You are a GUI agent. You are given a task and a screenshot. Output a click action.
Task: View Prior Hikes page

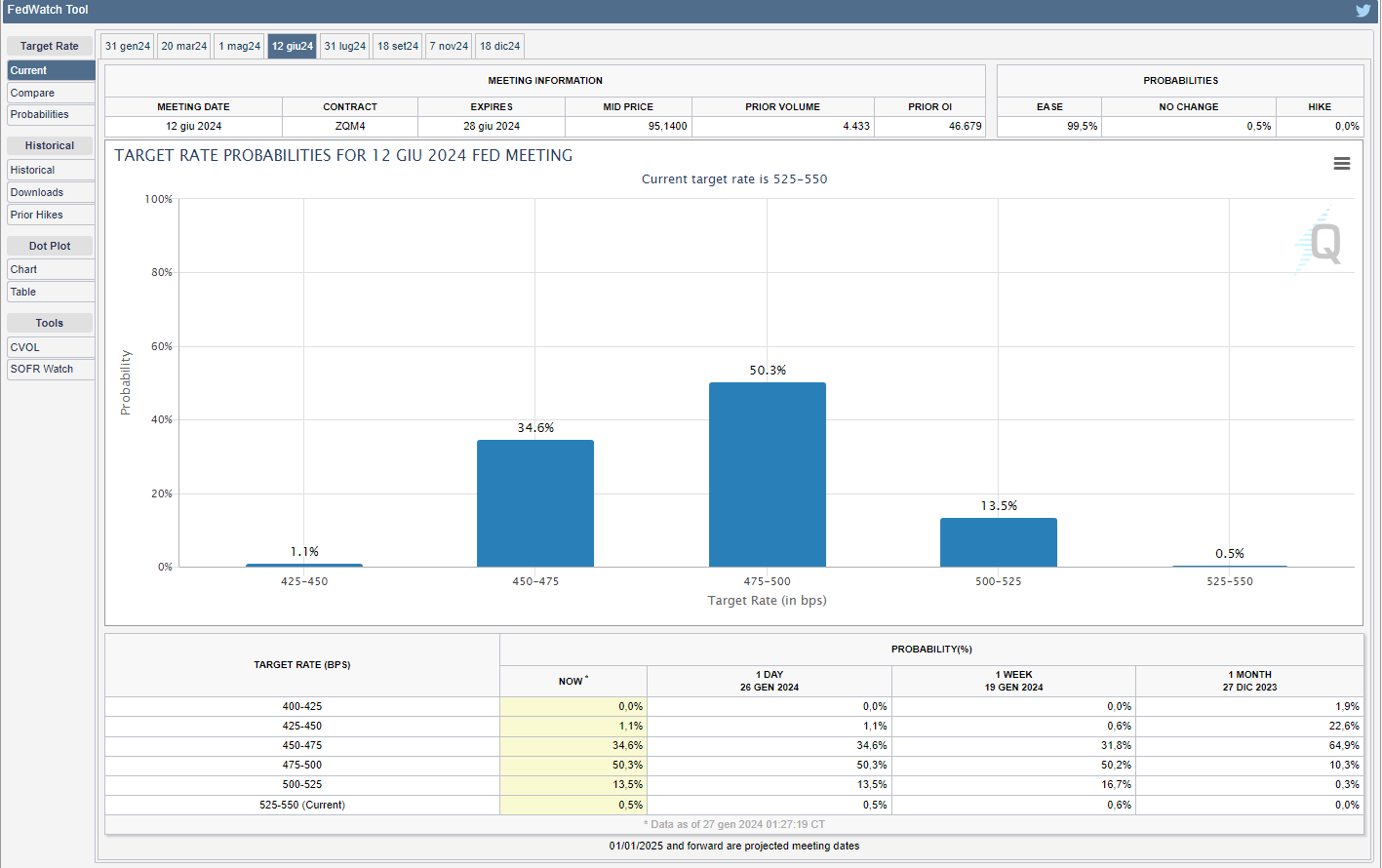click(x=51, y=215)
